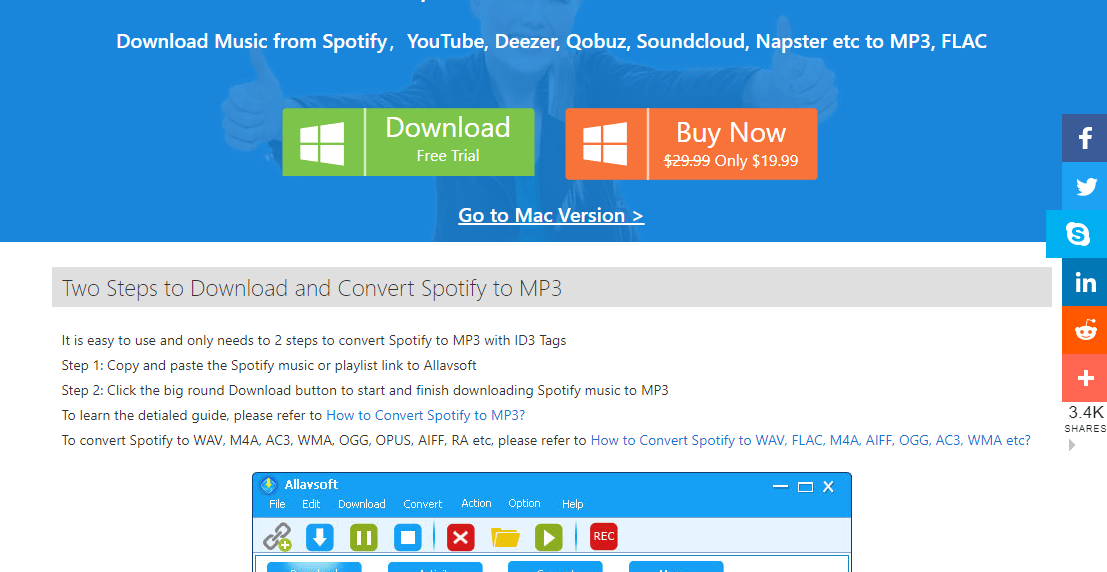The height and width of the screenshot is (572, 1107).
Task: Open Action menu in Allavsoft
Action: tap(477, 503)
